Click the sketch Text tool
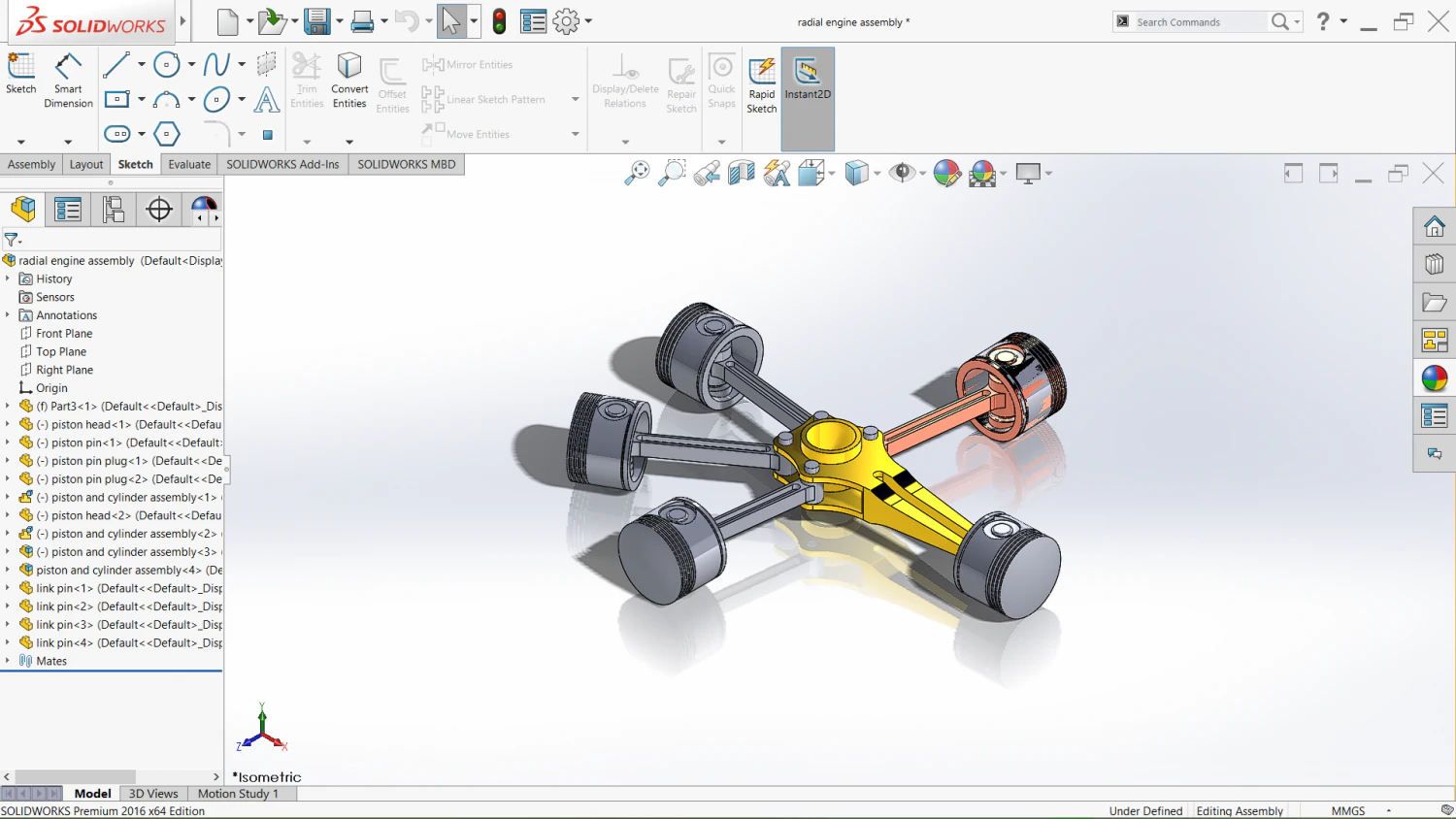The height and width of the screenshot is (819, 1456). [x=266, y=99]
